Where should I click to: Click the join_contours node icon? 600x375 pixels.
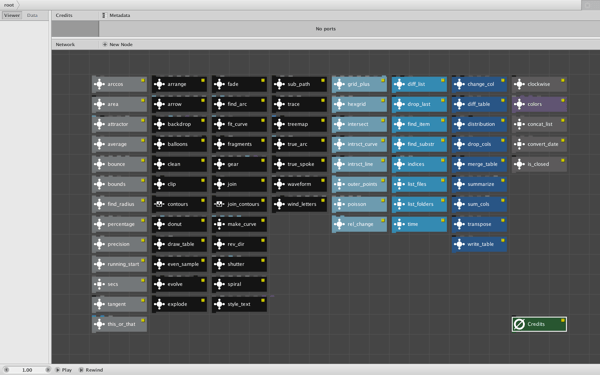(219, 204)
